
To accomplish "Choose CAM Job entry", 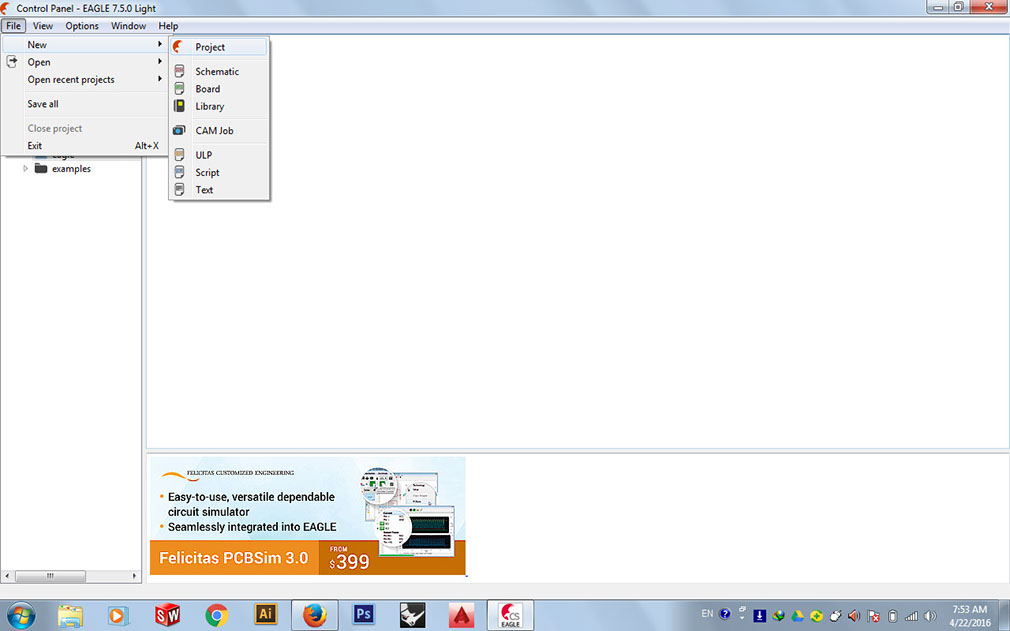I will point(218,130).
